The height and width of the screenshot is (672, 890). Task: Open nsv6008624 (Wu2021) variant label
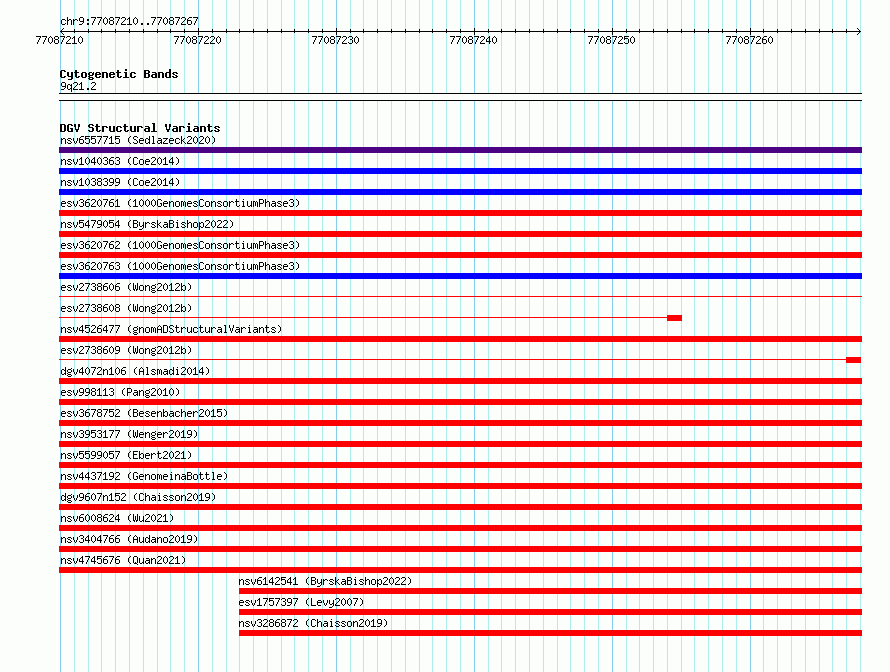click(117, 518)
